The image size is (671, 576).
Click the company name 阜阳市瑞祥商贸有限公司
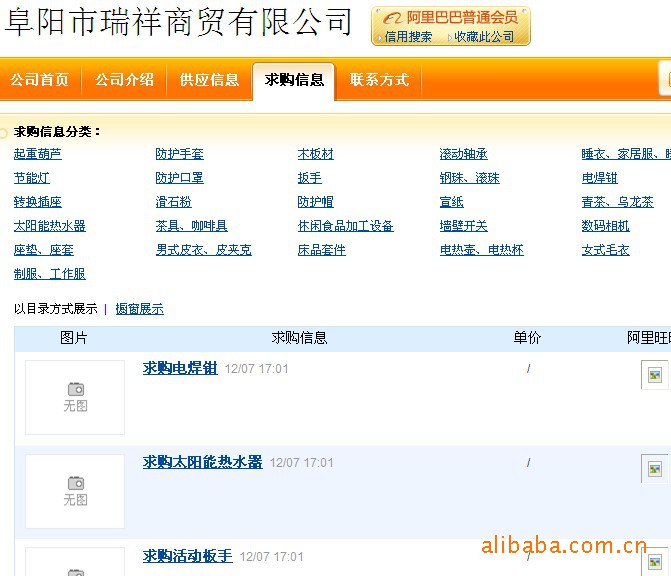coord(178,22)
